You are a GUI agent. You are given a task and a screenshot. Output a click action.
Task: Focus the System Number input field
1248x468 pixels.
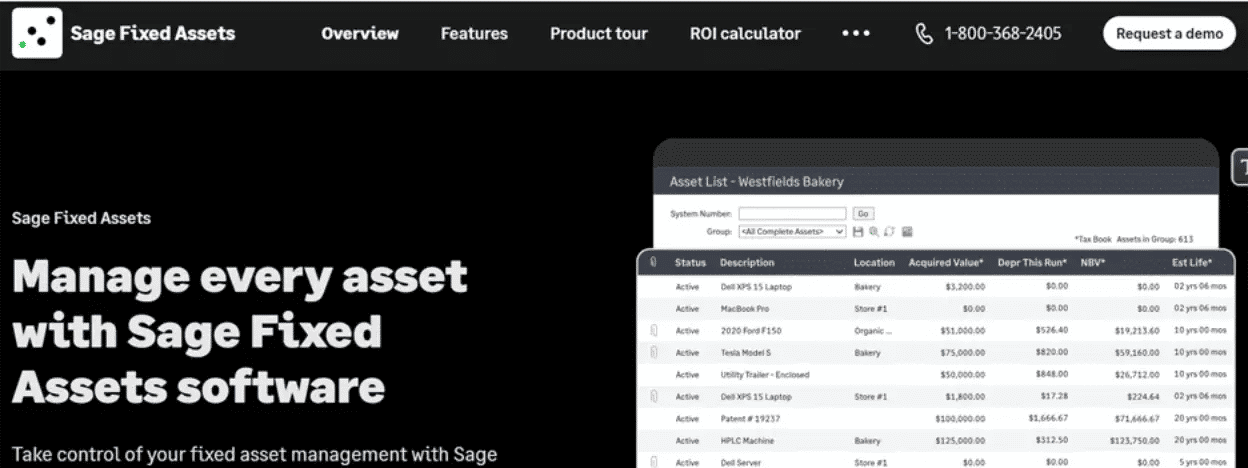coord(792,214)
